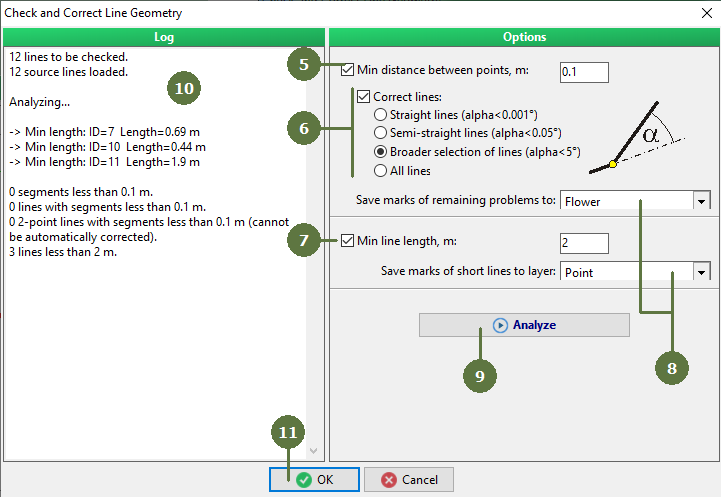Click the red X Cancel icon
This screenshot has height=497, width=721.
[x=389, y=480]
